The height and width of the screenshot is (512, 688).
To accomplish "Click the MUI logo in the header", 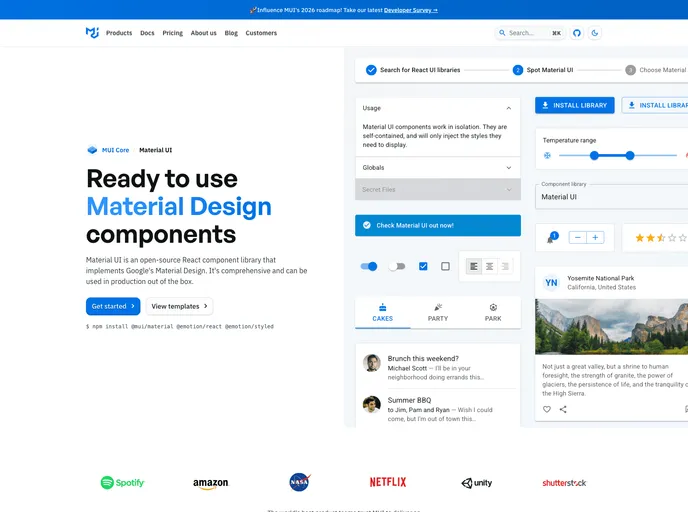I will point(92,33).
